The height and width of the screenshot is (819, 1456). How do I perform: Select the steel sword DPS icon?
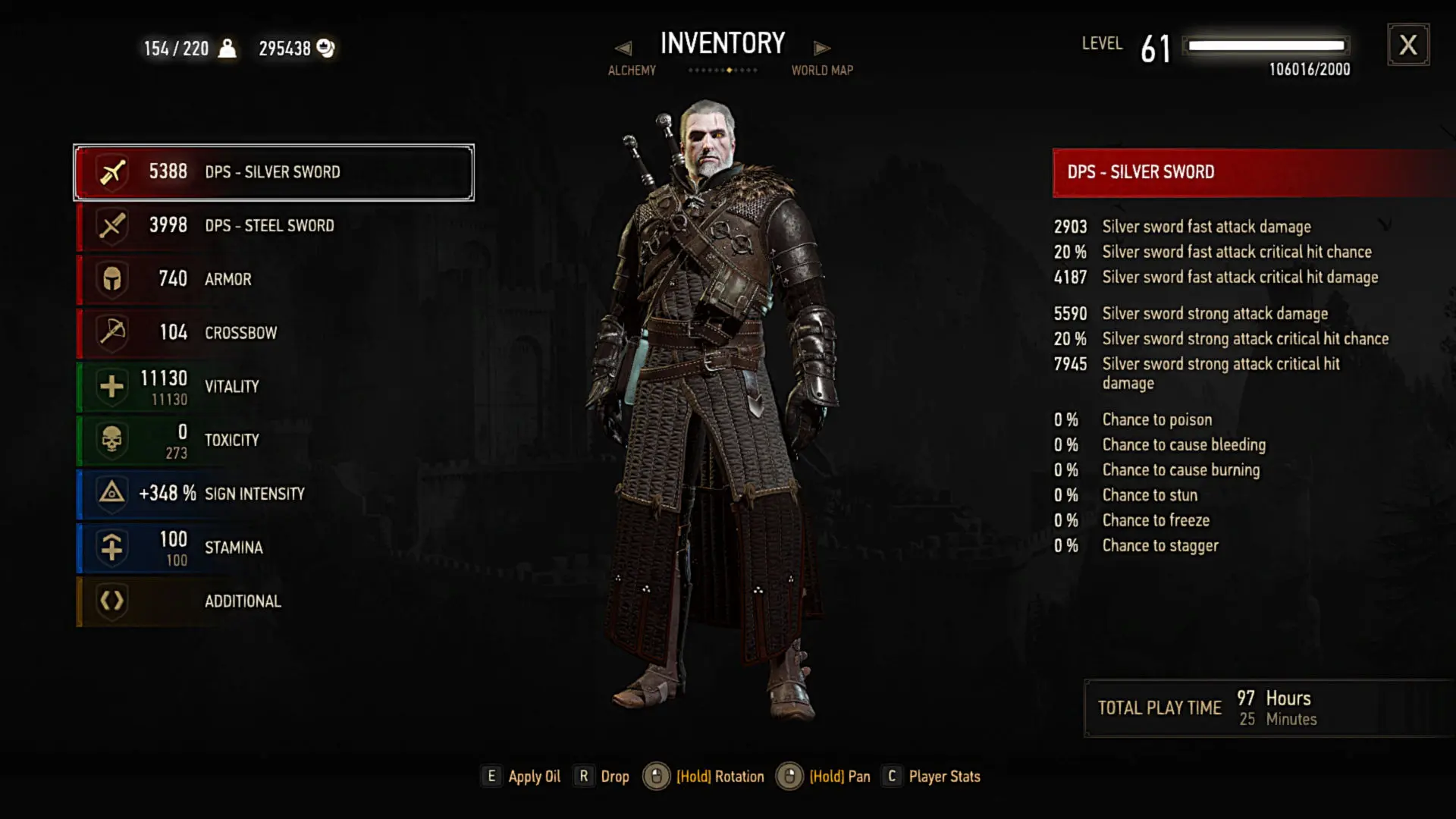(112, 226)
